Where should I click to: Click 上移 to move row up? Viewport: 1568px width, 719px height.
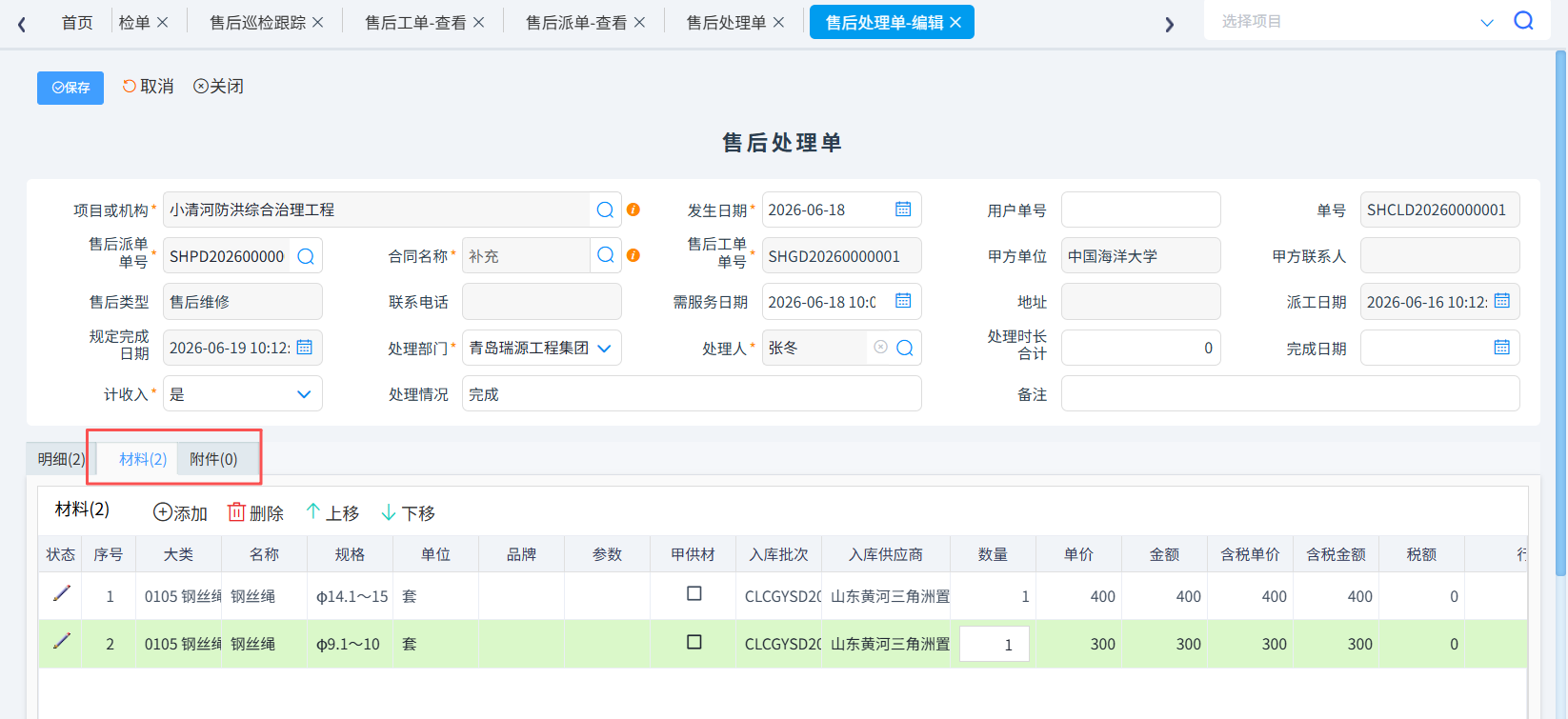[x=332, y=513]
